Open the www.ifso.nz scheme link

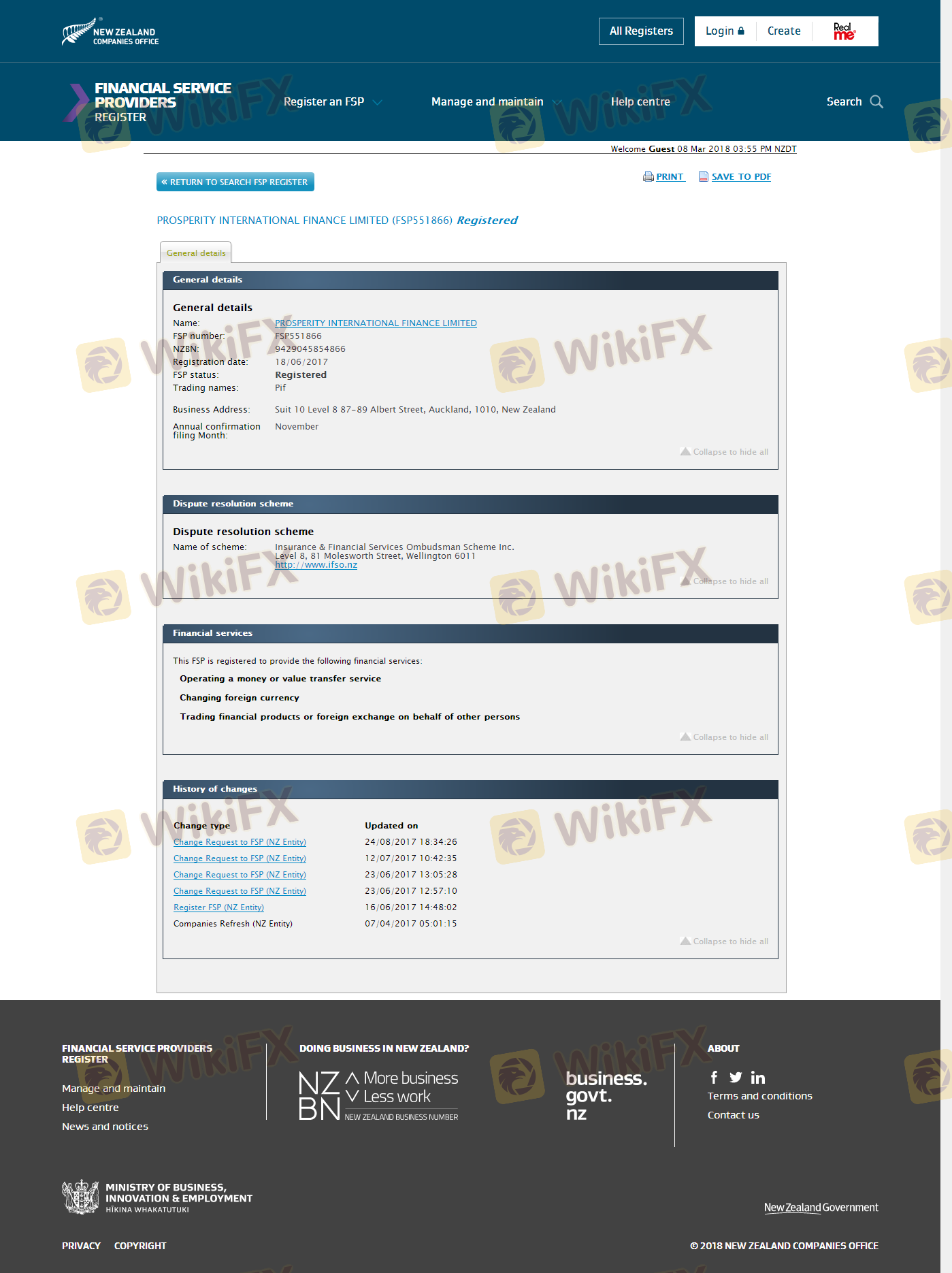[x=316, y=565]
